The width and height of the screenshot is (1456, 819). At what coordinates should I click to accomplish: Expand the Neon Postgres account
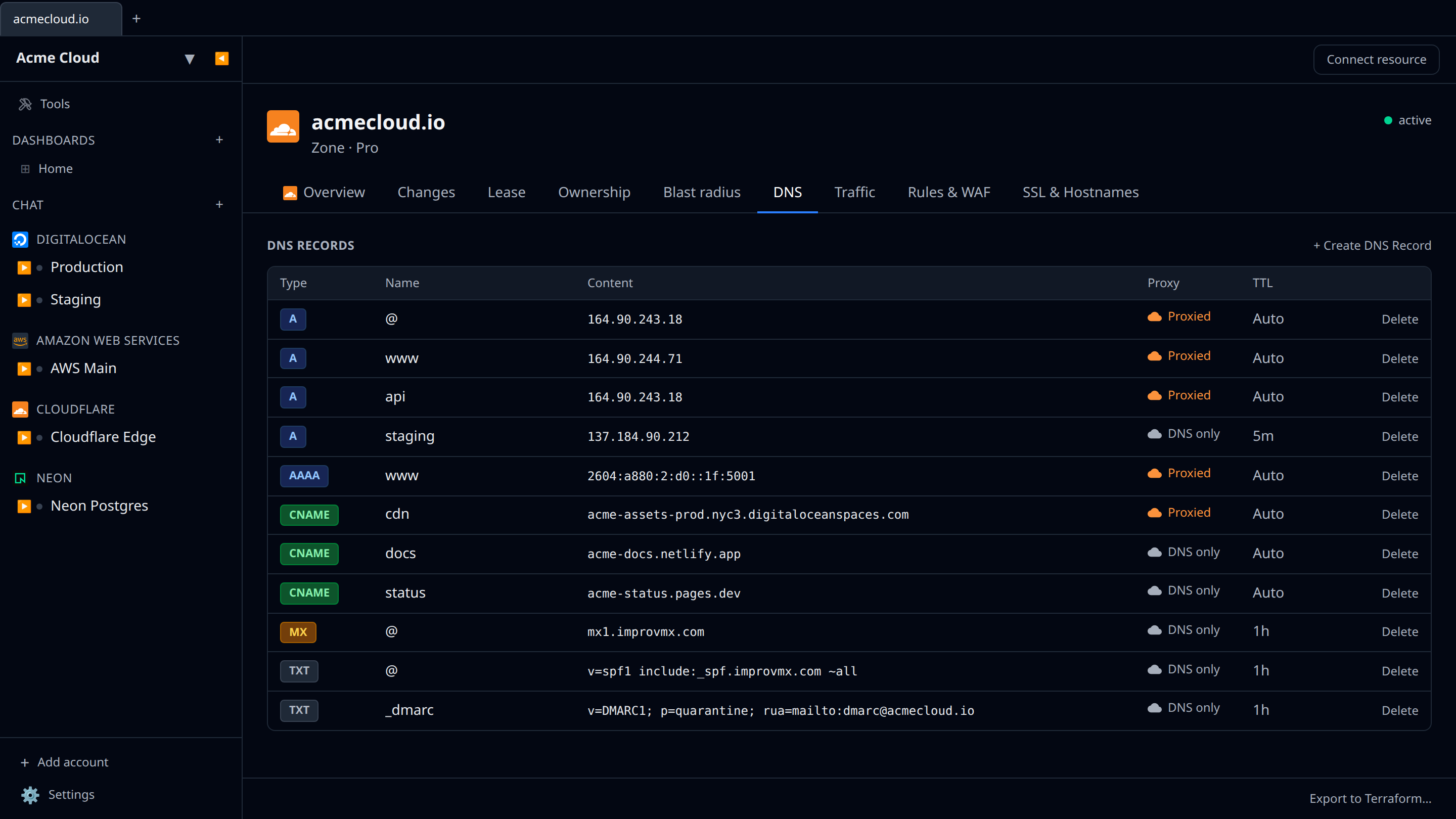[24, 507]
